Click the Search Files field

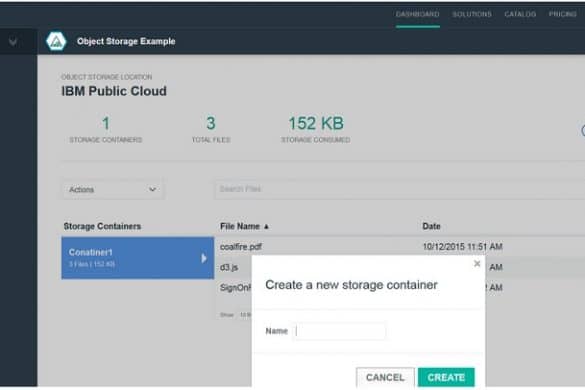(400, 189)
